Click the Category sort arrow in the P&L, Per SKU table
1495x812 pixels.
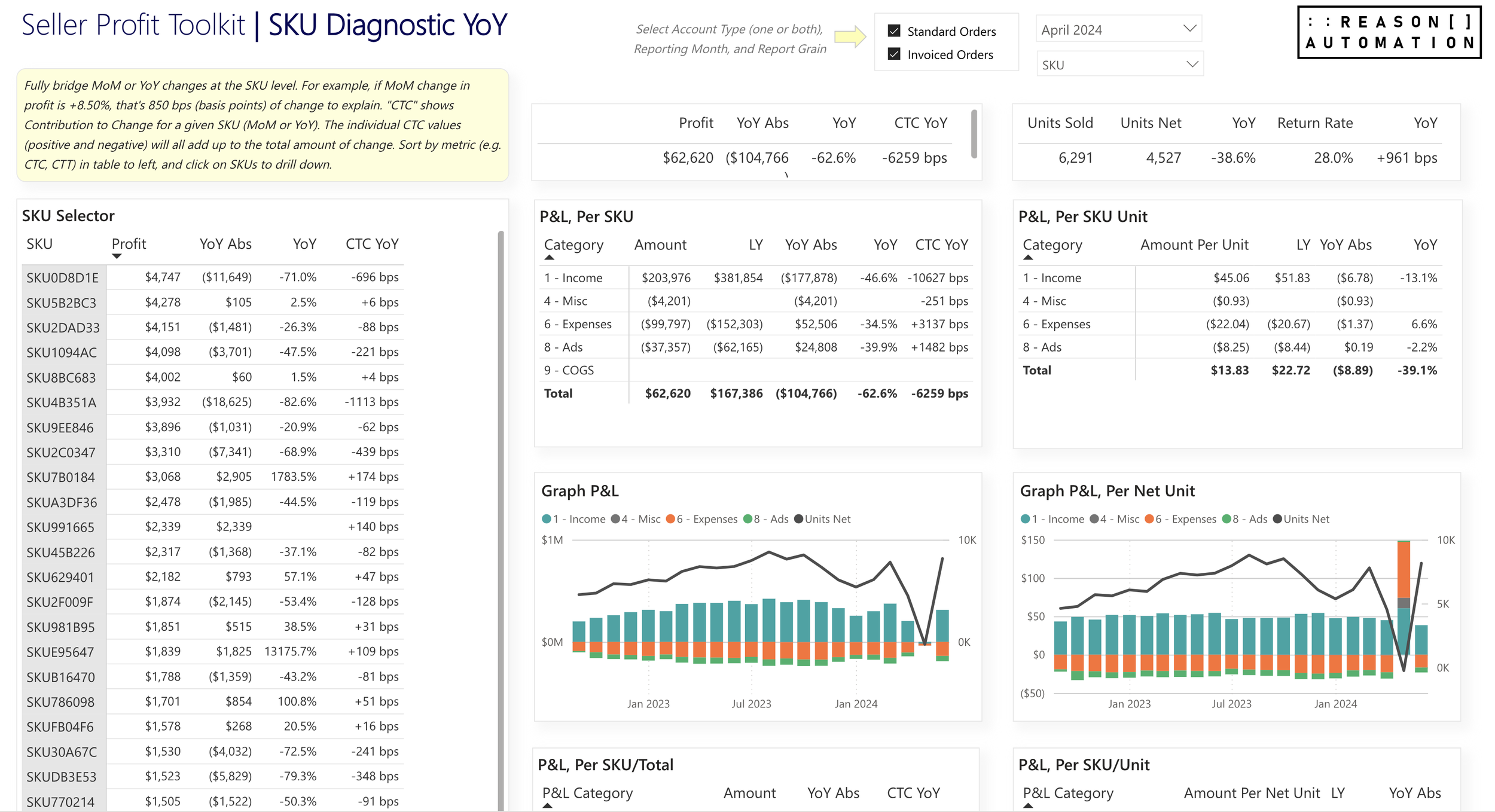click(x=549, y=258)
